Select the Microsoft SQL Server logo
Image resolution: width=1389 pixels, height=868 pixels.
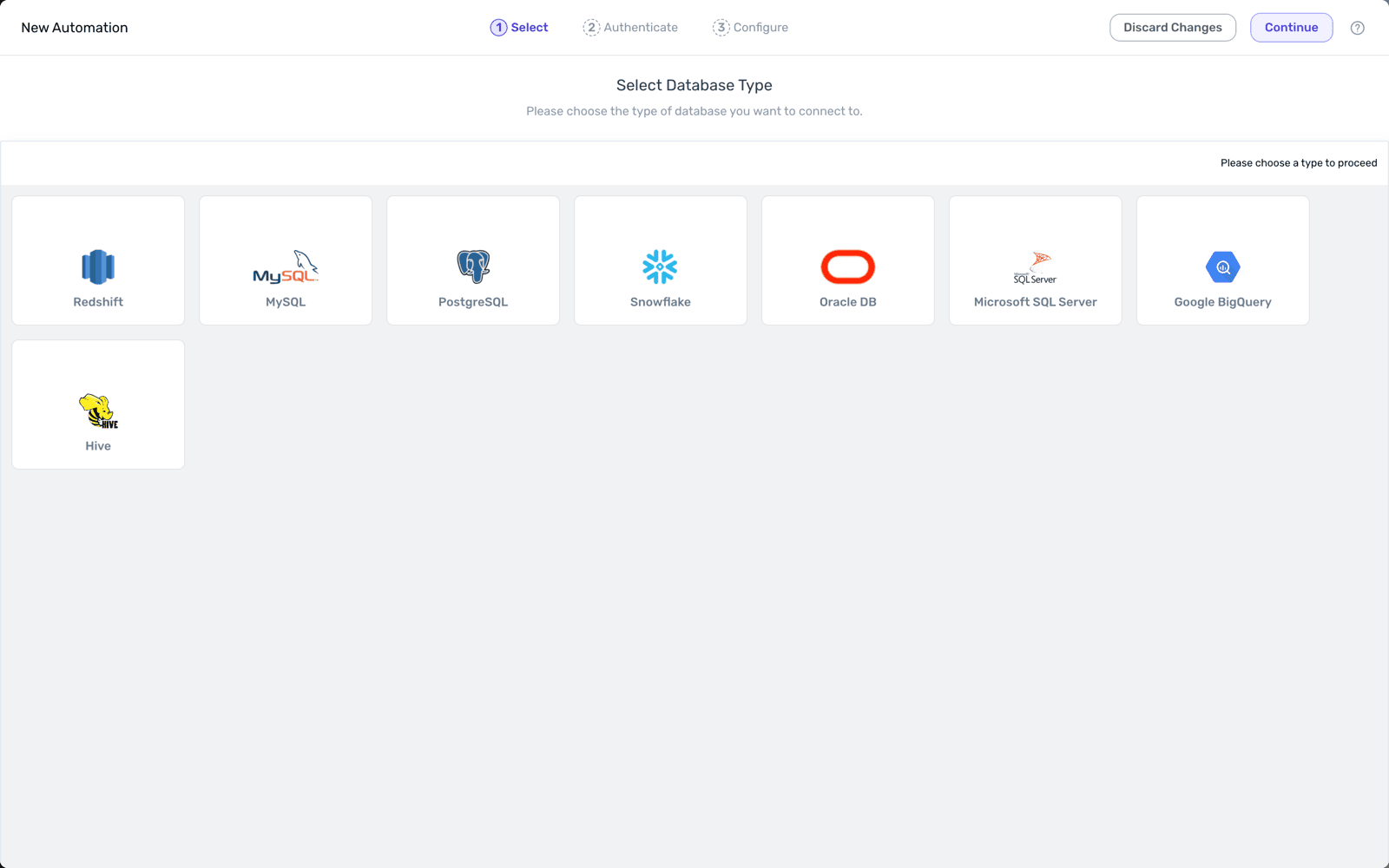1036,267
